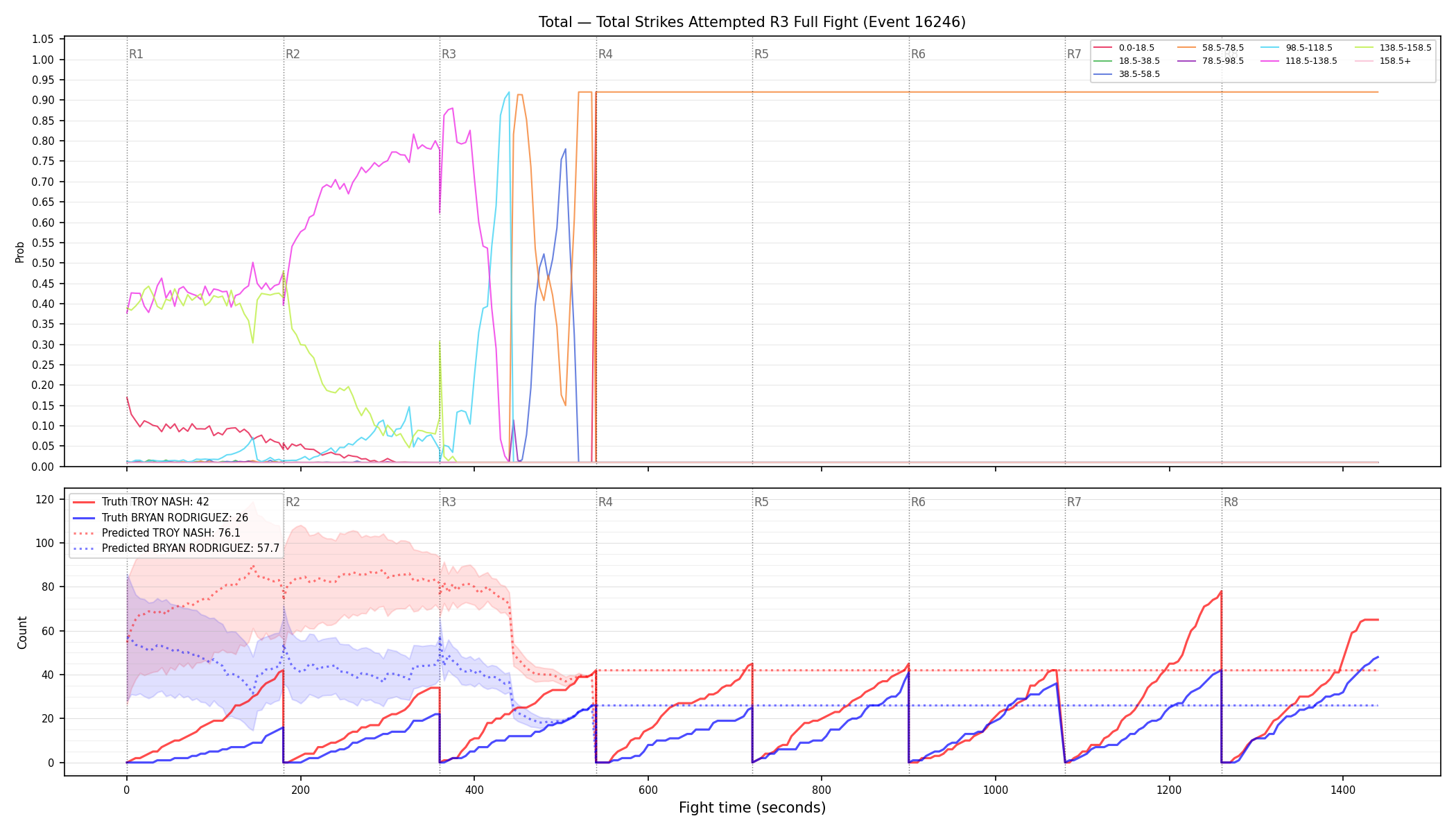
Task: Click the 1.00 tick on Prob axis
Action: click(x=43, y=60)
